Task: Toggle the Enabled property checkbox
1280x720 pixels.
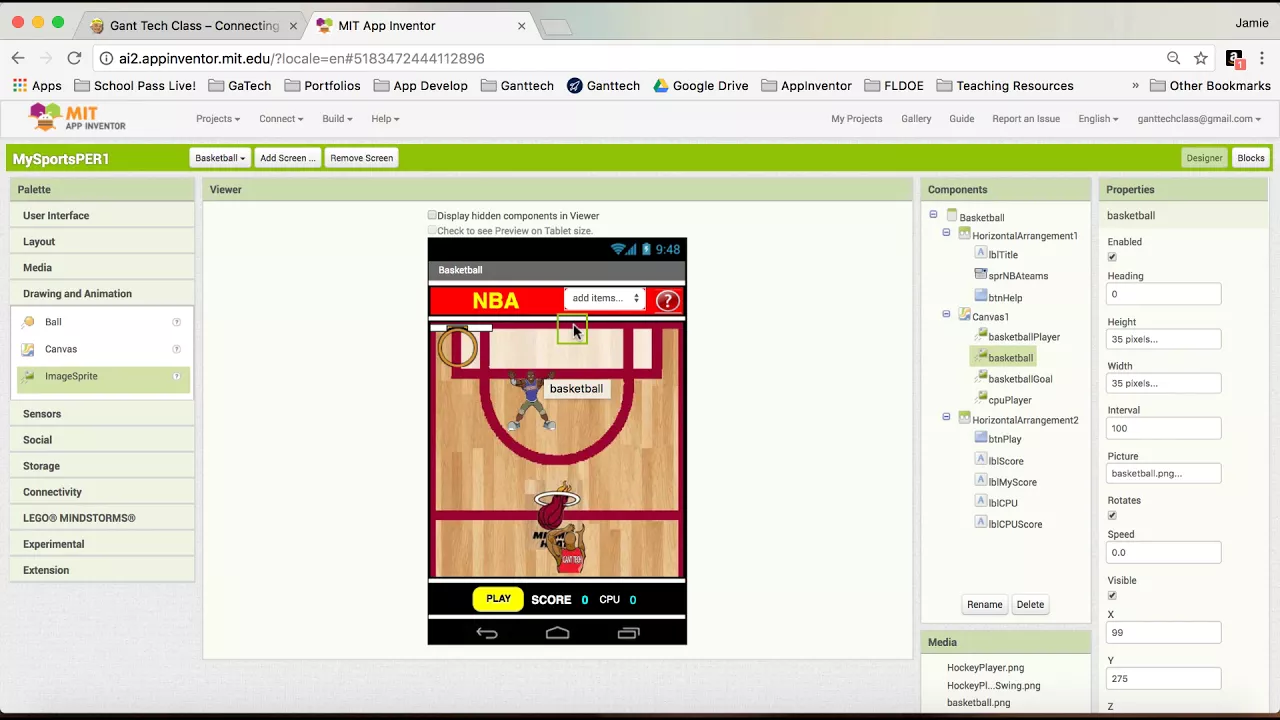Action: pyautogui.click(x=1112, y=258)
